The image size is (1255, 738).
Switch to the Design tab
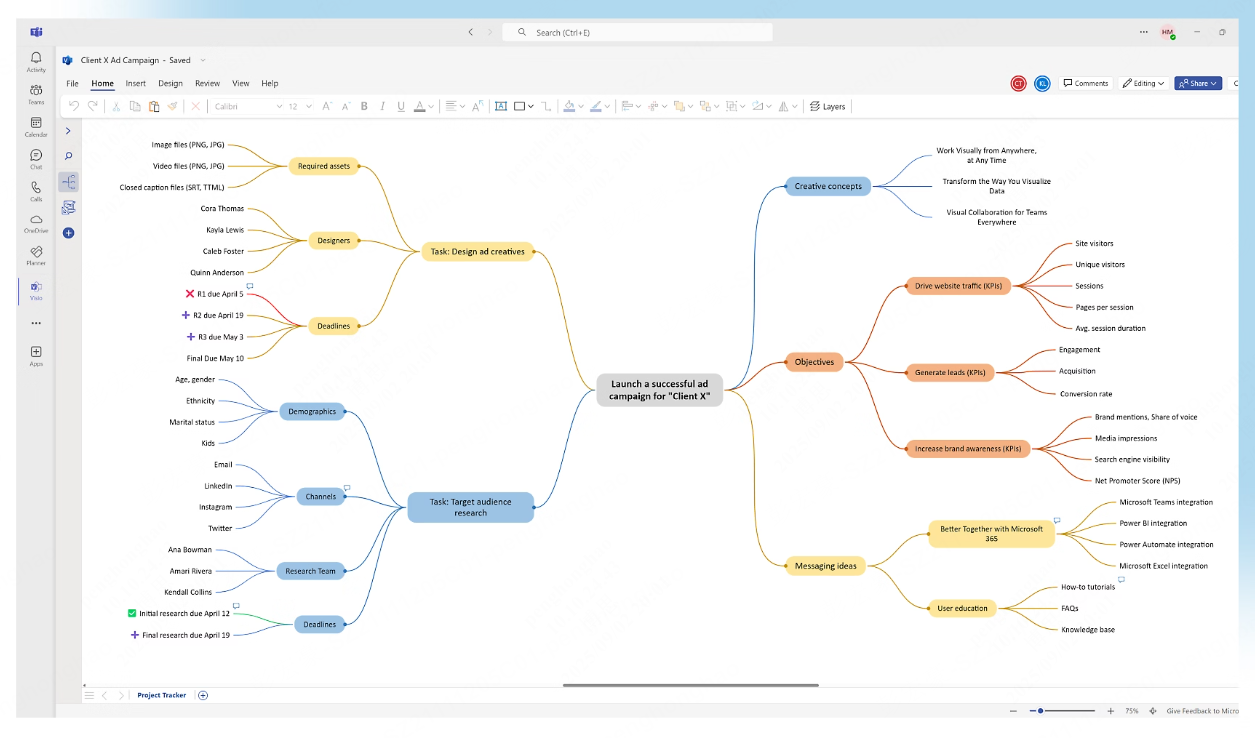tap(170, 83)
